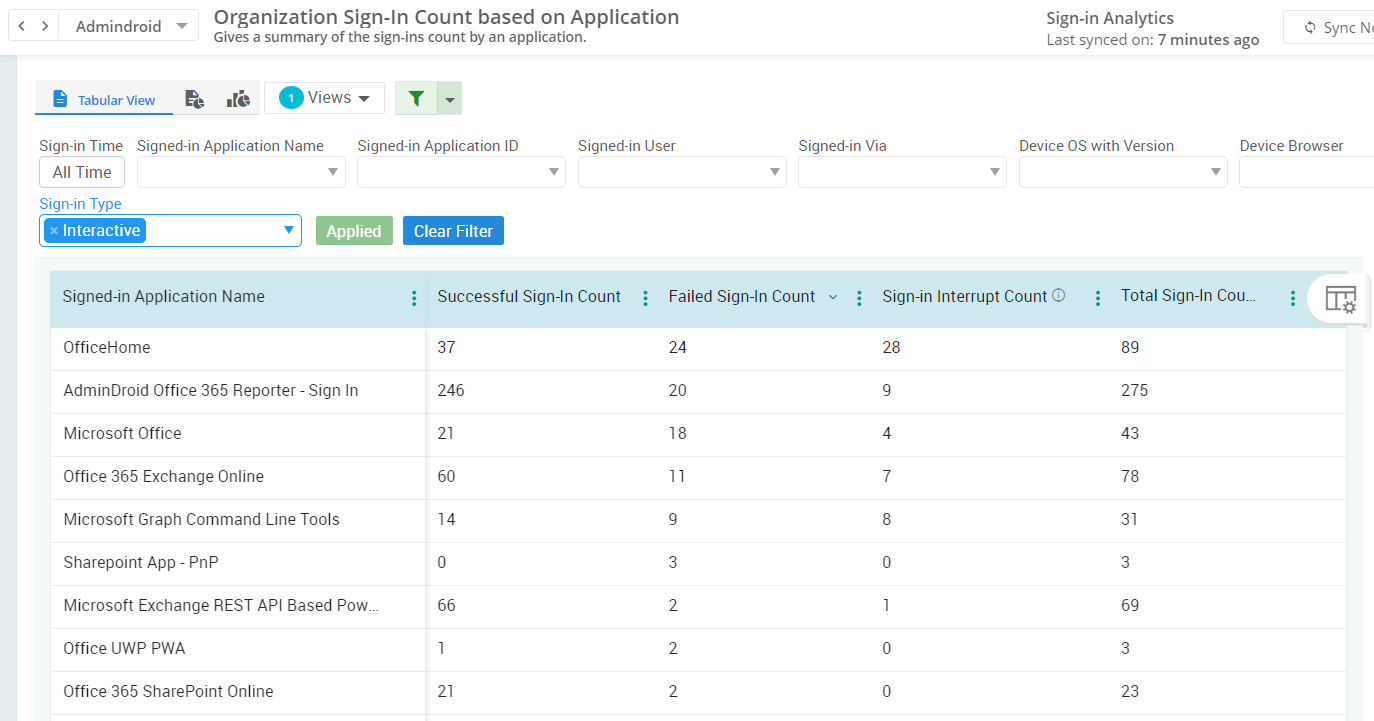Click the forward navigation arrow
The width and height of the screenshot is (1374, 721).
tap(45, 26)
